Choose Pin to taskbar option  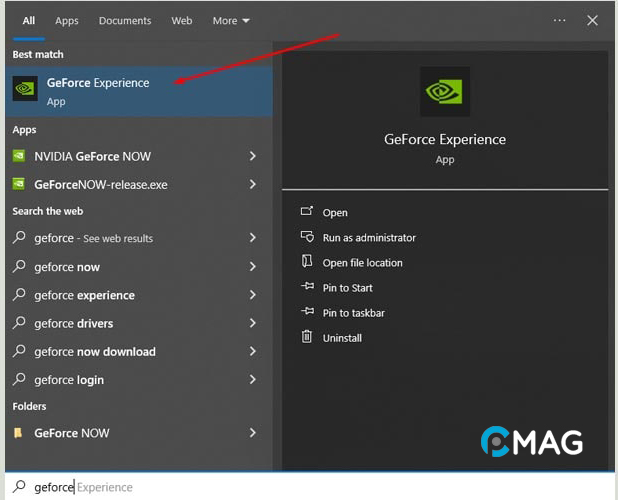[x=353, y=313]
